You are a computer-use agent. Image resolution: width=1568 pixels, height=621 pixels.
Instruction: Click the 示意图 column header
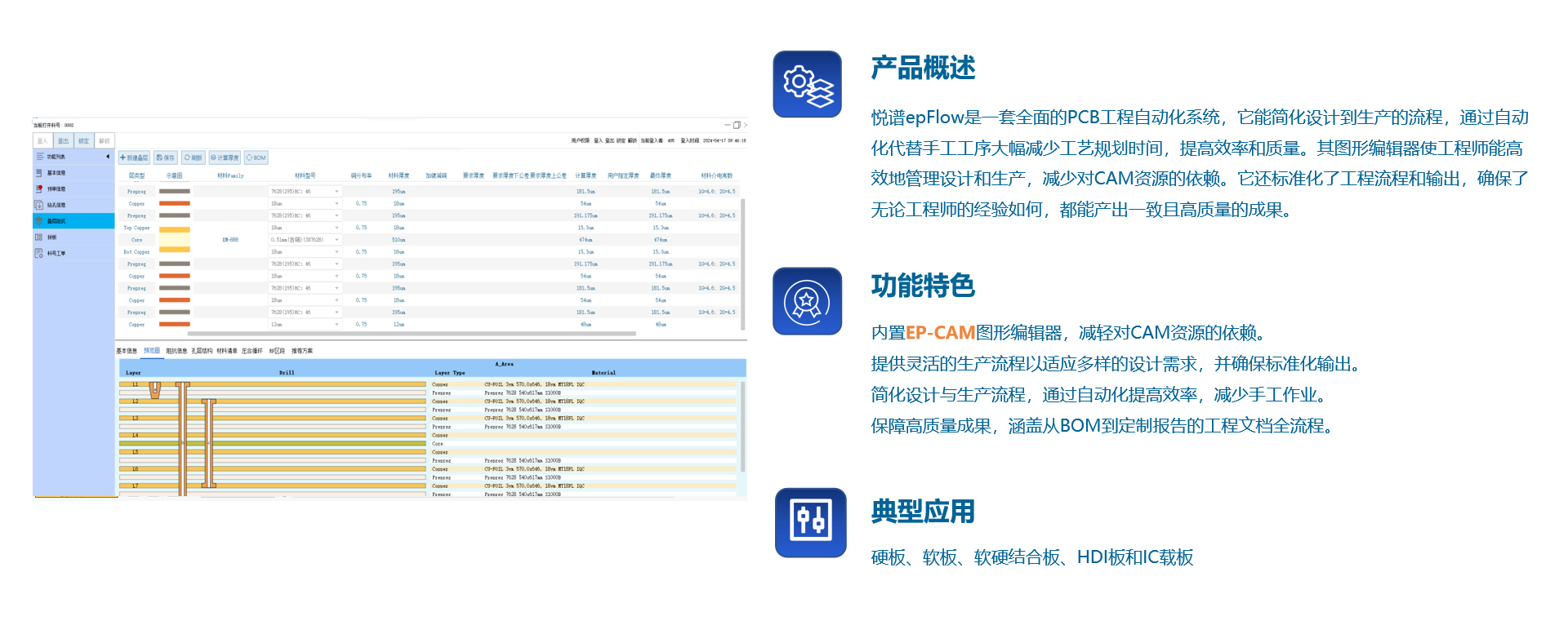pyautogui.click(x=175, y=175)
